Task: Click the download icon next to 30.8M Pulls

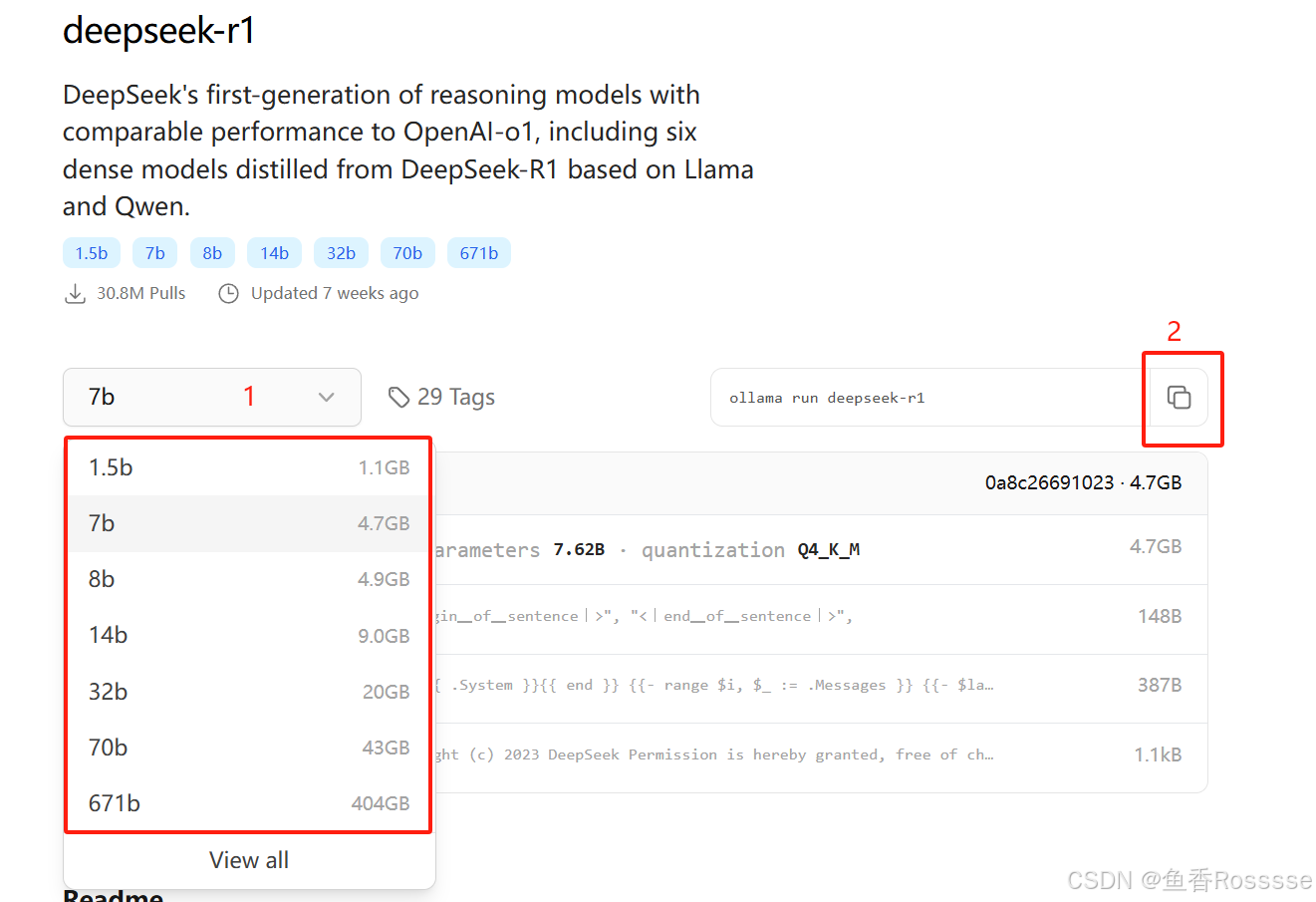Action: (x=75, y=293)
